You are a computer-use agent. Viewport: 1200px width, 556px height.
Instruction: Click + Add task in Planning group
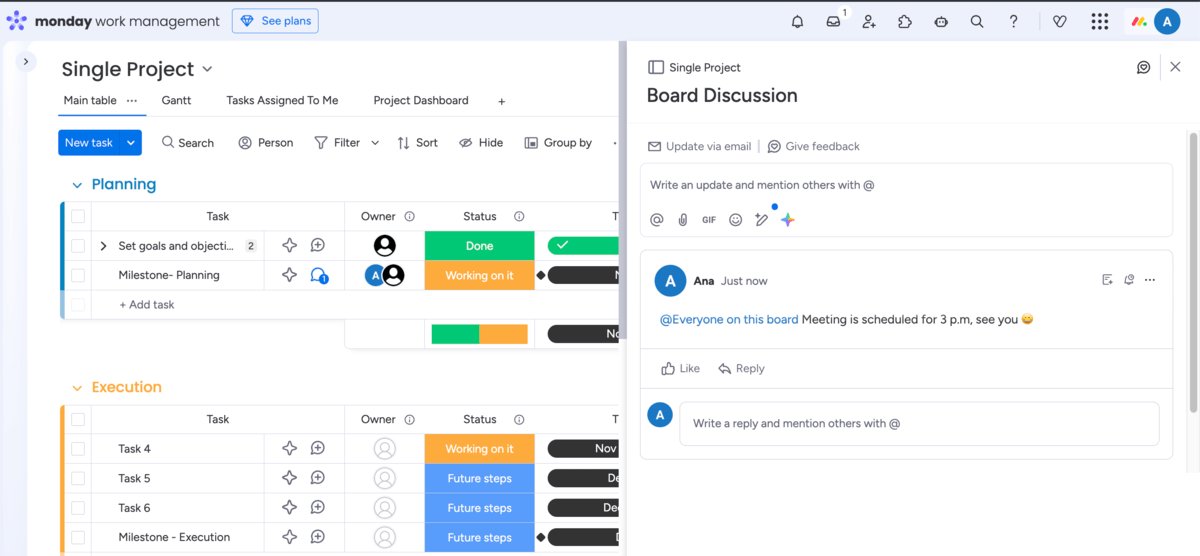pos(147,305)
